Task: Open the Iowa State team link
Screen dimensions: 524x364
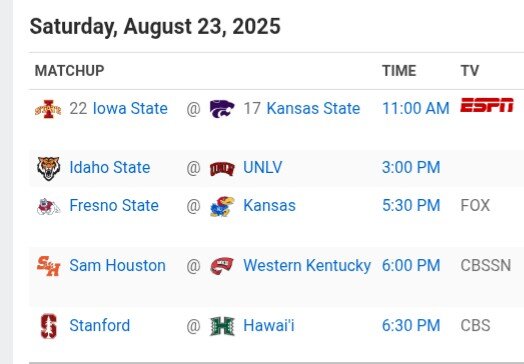Action: [x=130, y=108]
